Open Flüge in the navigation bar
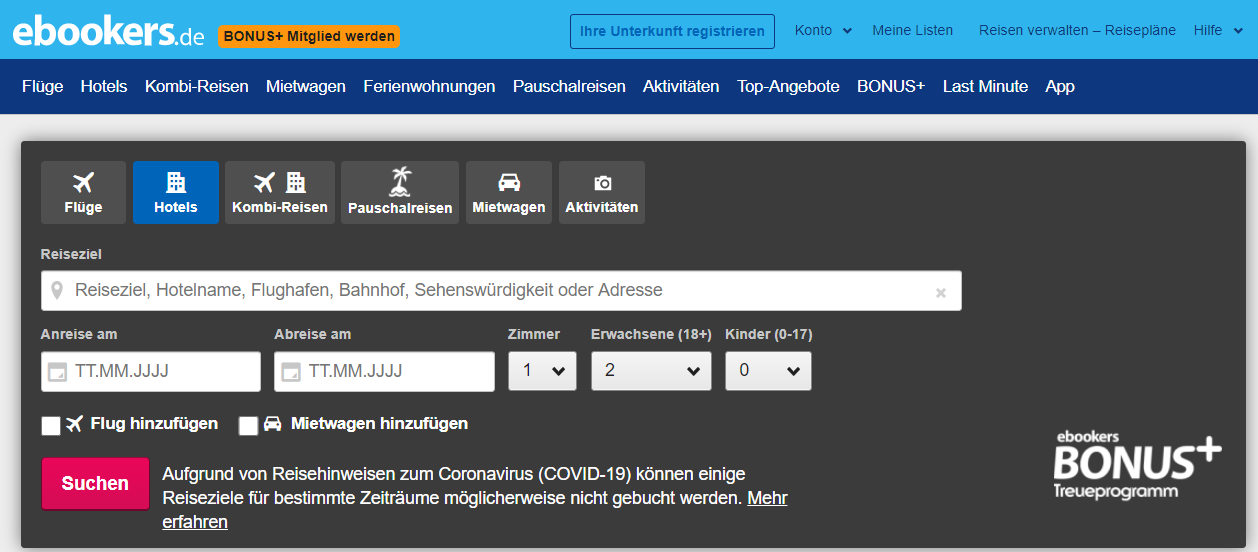 click(43, 86)
